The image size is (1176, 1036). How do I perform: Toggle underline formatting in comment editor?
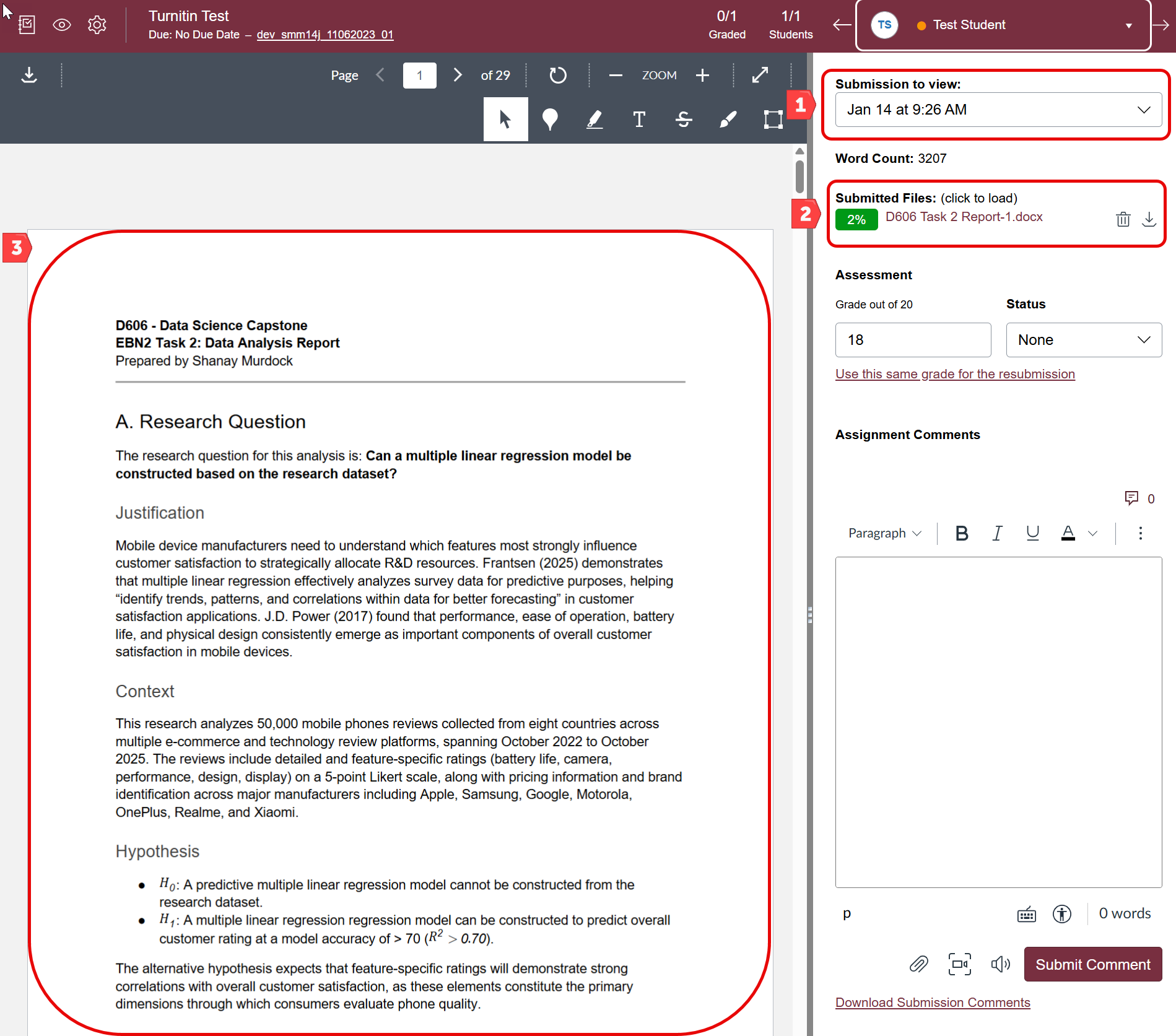[x=1032, y=533]
